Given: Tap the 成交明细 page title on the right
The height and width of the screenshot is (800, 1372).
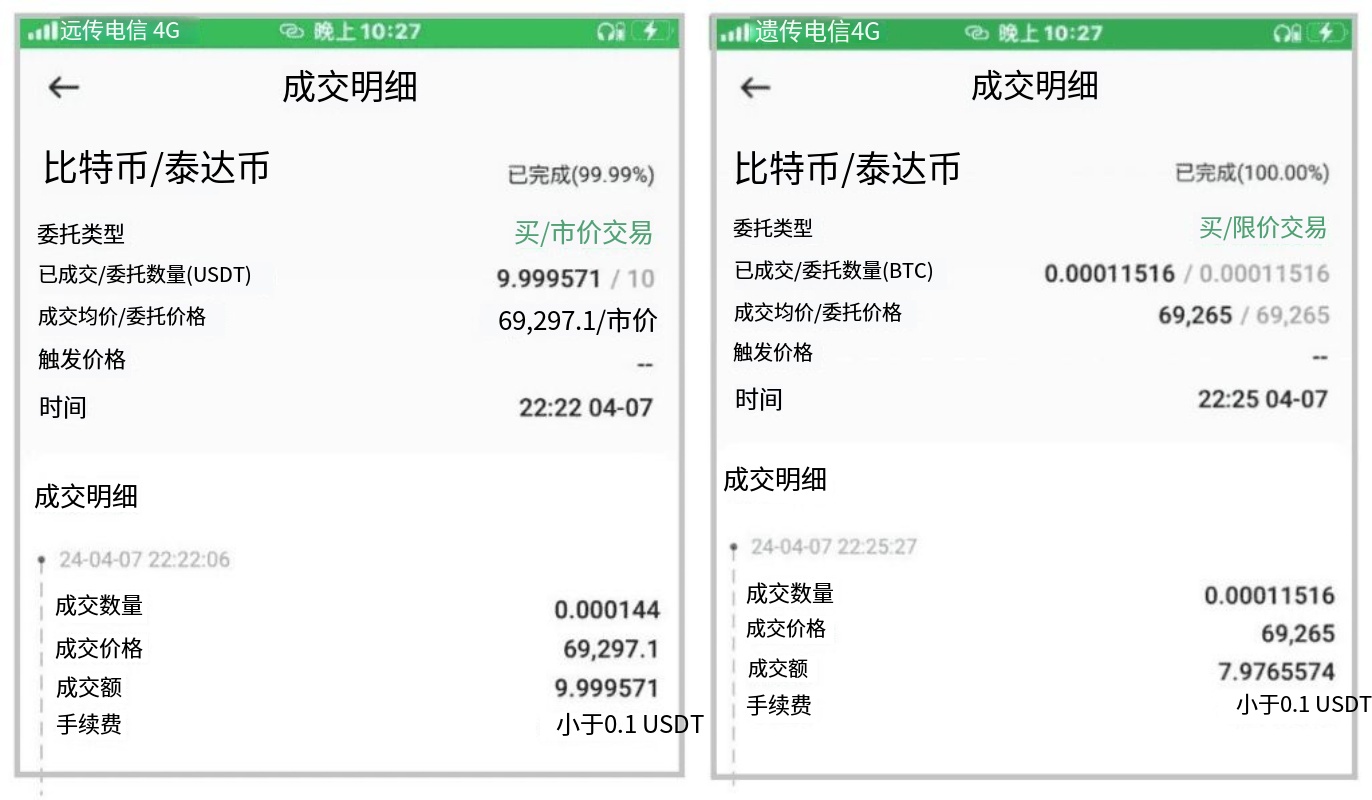Looking at the screenshot, I should [x=1035, y=87].
